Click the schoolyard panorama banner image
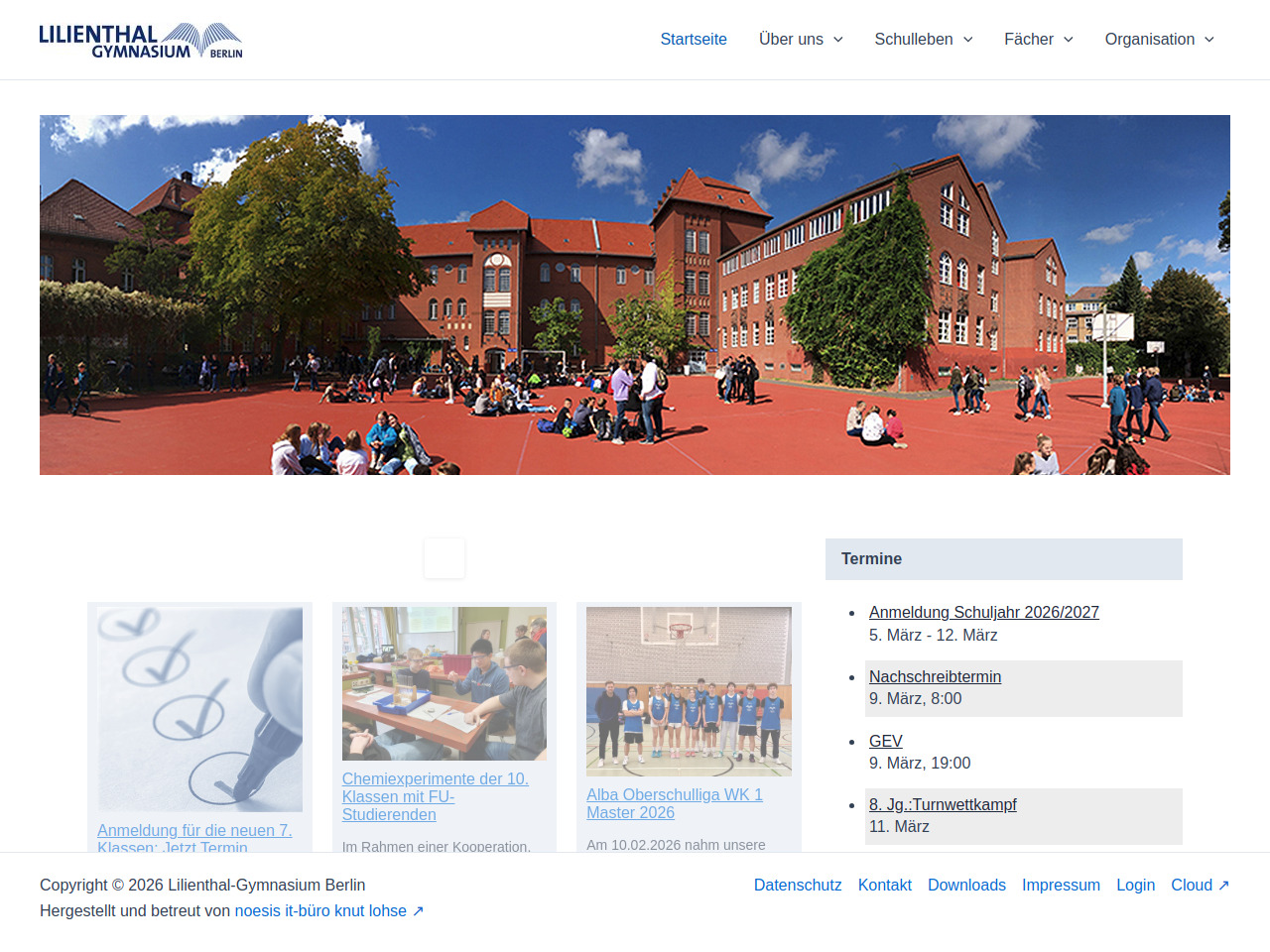 point(635,295)
